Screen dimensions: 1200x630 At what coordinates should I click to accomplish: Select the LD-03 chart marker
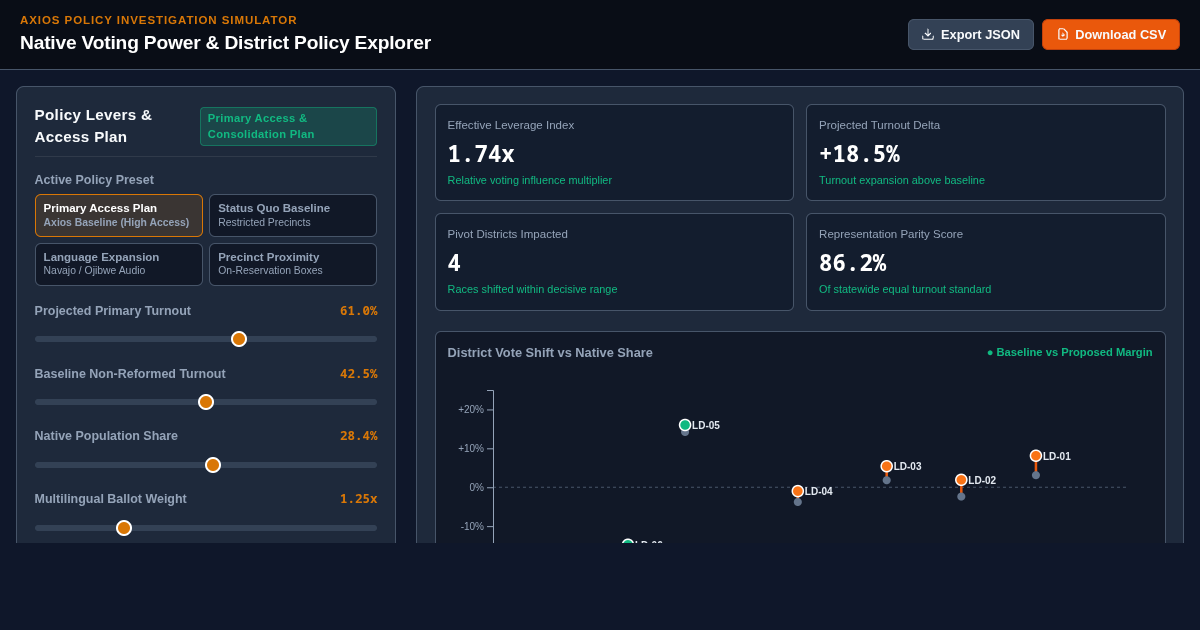tap(887, 466)
